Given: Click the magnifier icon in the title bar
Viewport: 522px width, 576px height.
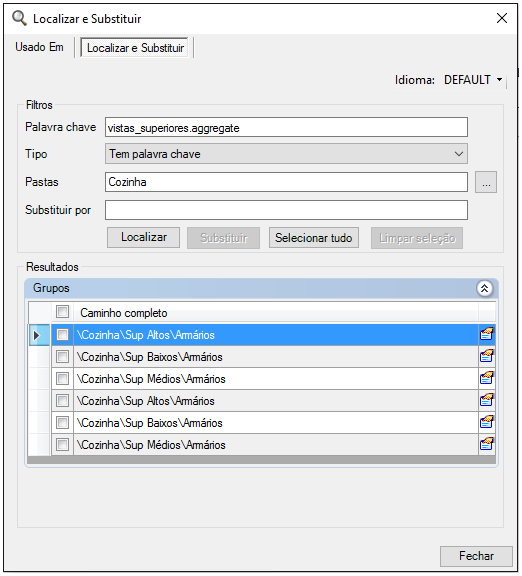Looking at the screenshot, I should 19,18.
